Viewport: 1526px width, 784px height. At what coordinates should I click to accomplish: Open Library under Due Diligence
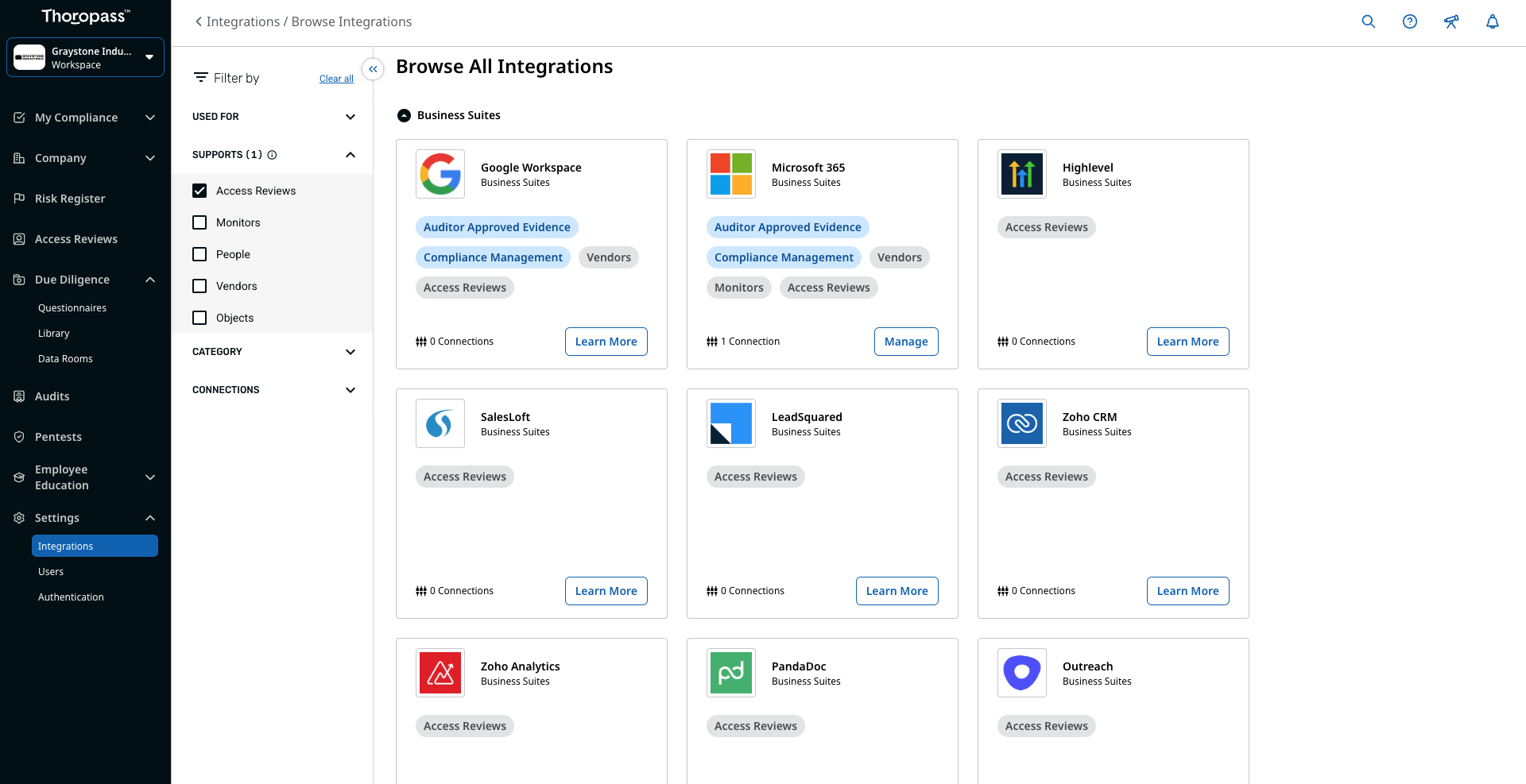click(54, 334)
